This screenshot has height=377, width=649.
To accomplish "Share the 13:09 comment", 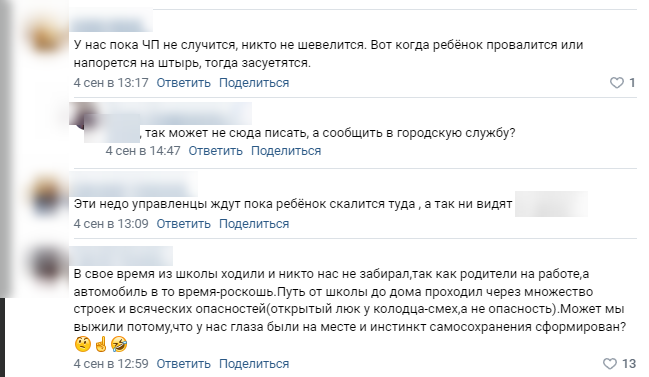I will (254, 224).
